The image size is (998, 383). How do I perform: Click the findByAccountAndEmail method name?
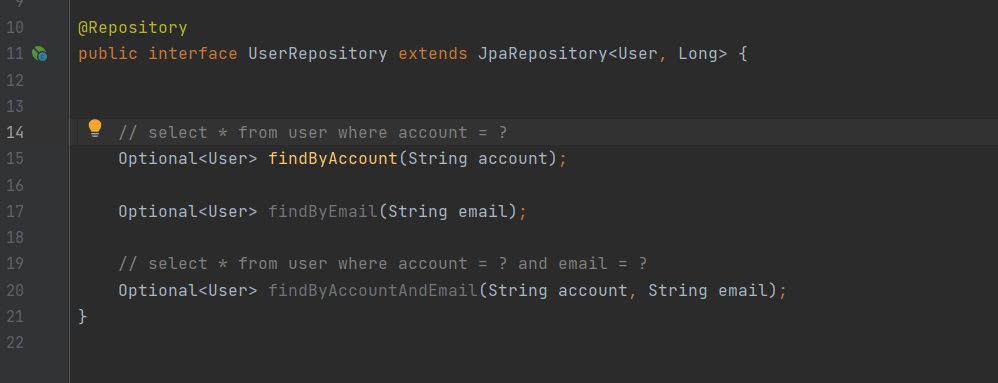click(373, 291)
